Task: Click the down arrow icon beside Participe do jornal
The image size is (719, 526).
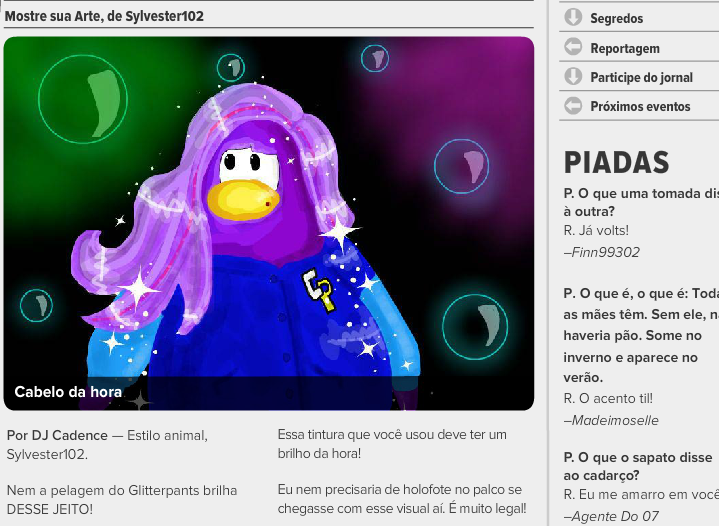Action: click(x=573, y=77)
